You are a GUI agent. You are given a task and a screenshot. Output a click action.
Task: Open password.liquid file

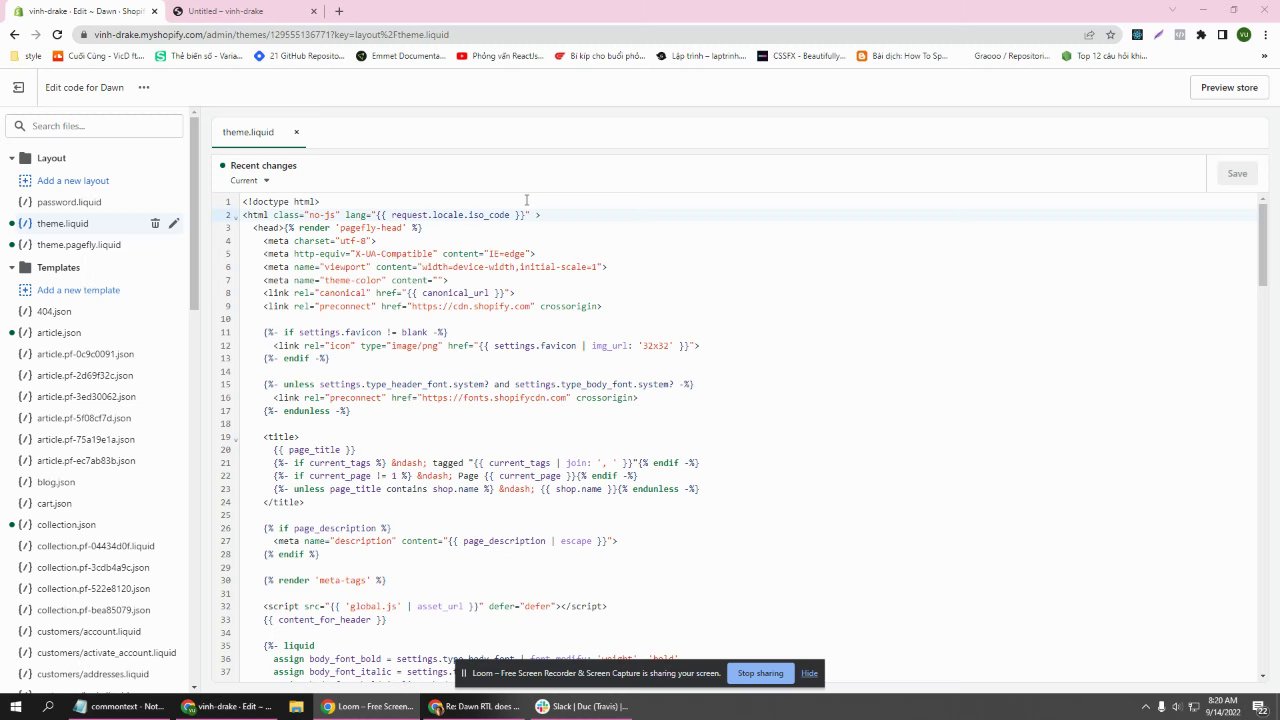click(x=69, y=202)
